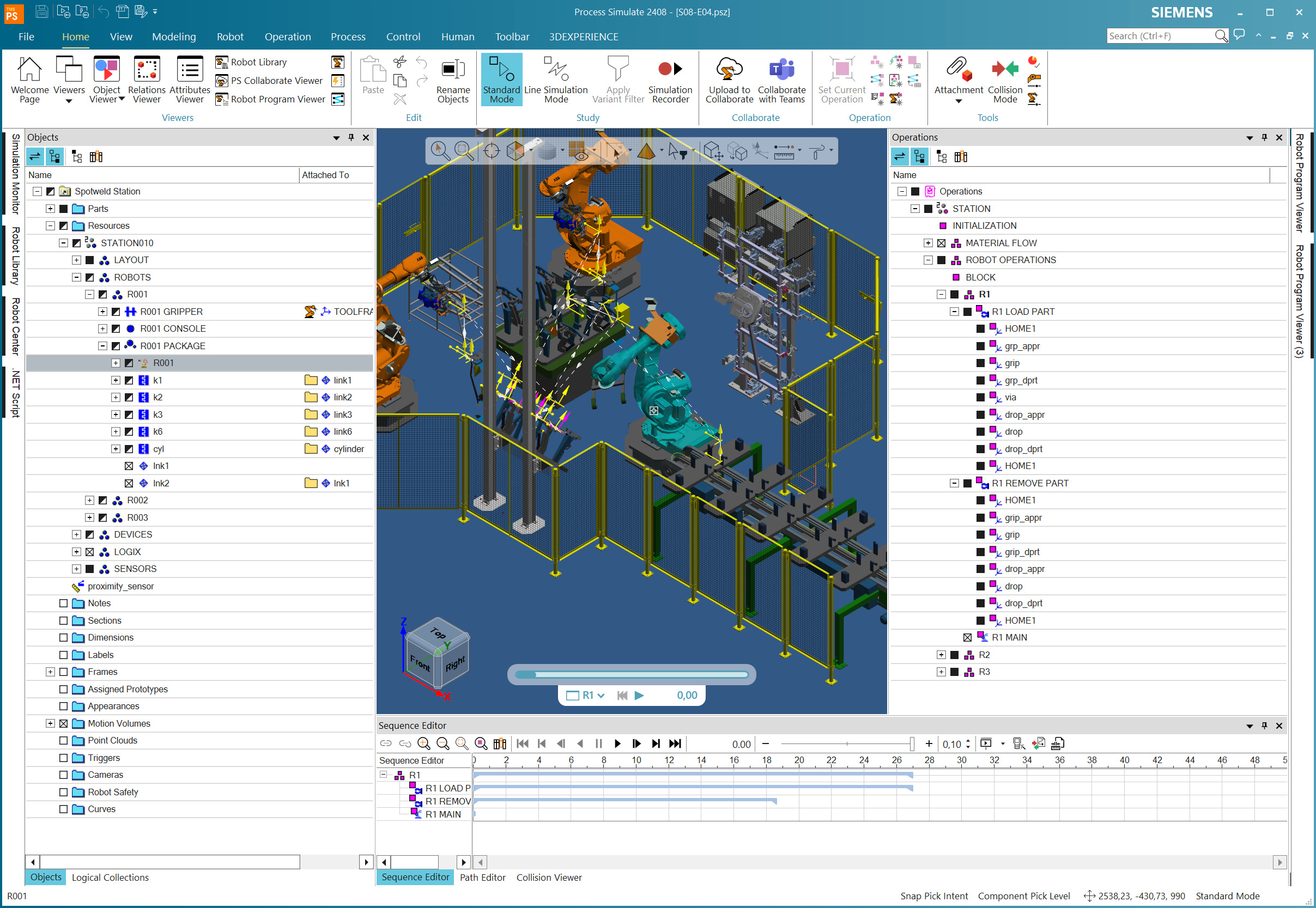Toggle the Notes folder checkbox
1316x908 pixels.
63,603
